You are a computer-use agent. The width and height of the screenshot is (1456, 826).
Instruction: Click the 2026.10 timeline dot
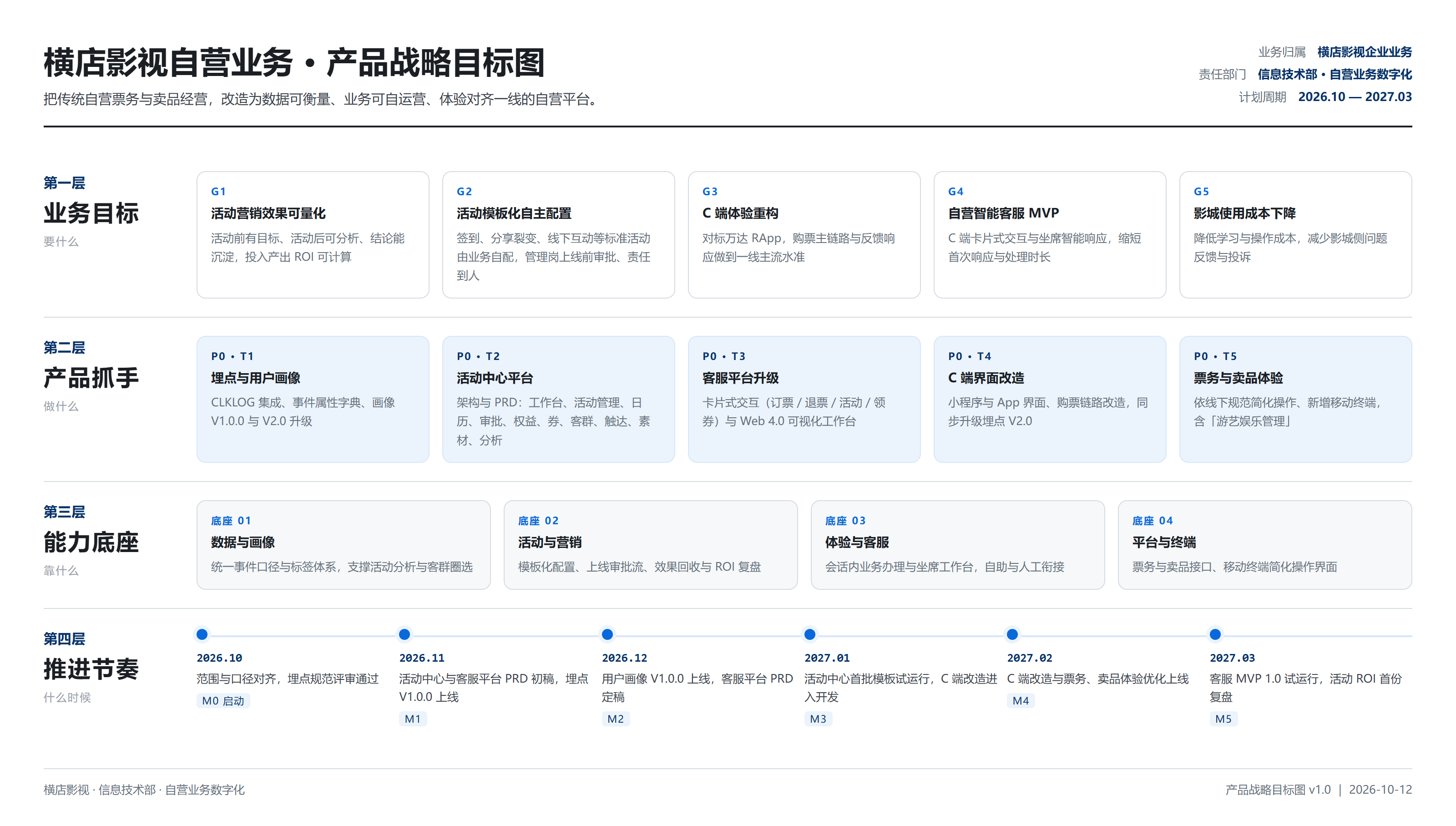click(202, 634)
